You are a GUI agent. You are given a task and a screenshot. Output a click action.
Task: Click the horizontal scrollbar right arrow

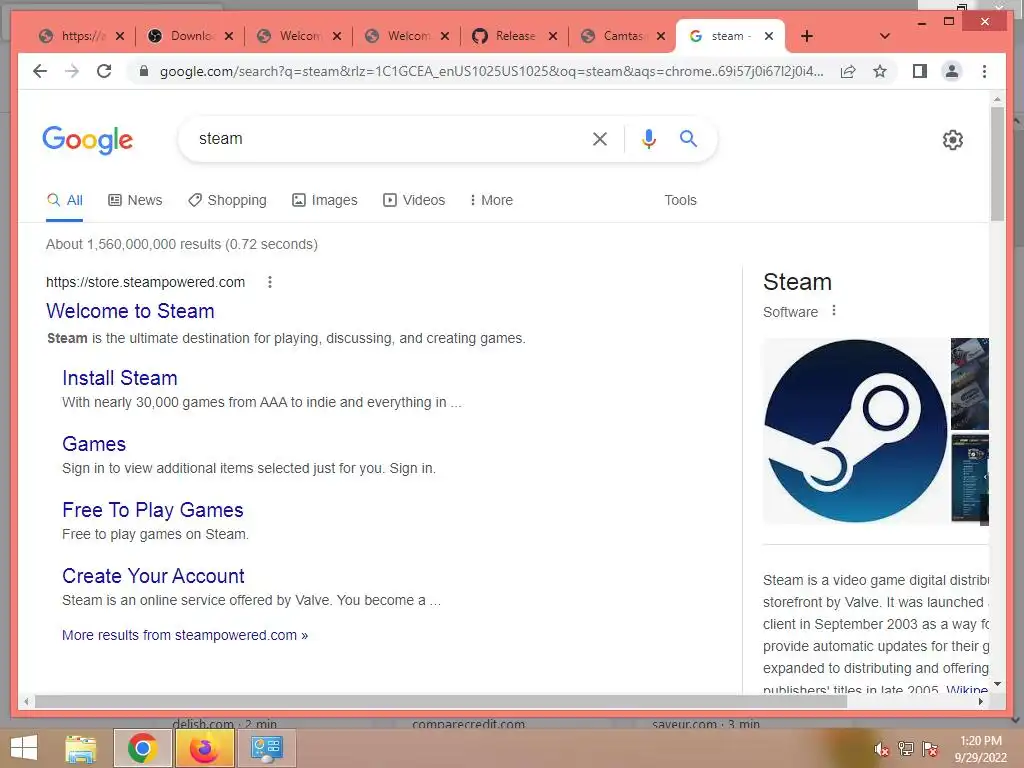(x=980, y=701)
